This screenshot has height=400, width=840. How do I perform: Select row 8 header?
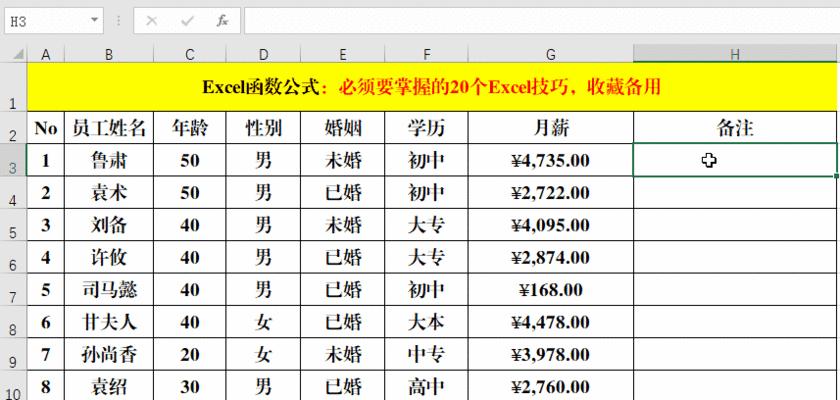pos(13,322)
